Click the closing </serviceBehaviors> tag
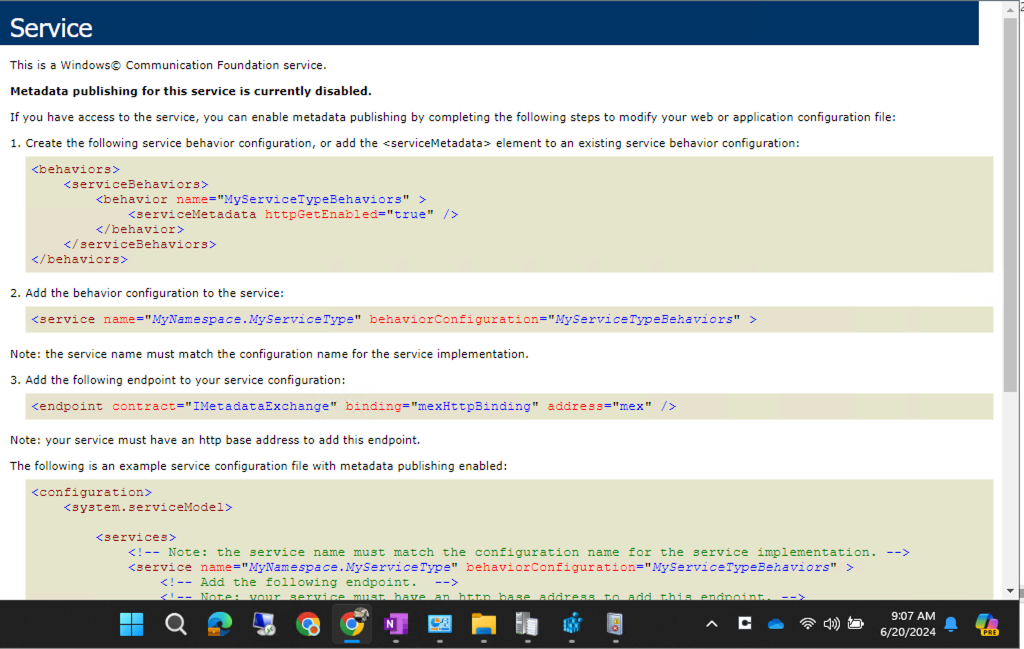 click(140, 244)
